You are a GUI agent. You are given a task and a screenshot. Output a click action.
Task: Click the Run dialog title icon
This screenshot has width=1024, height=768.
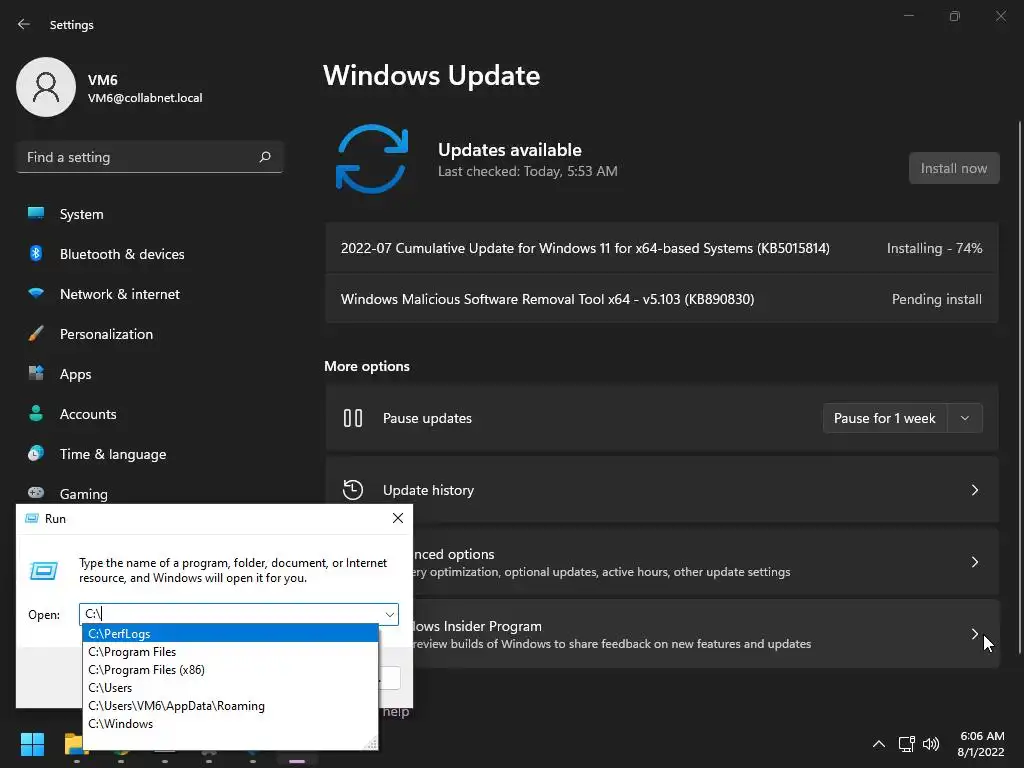coord(31,518)
